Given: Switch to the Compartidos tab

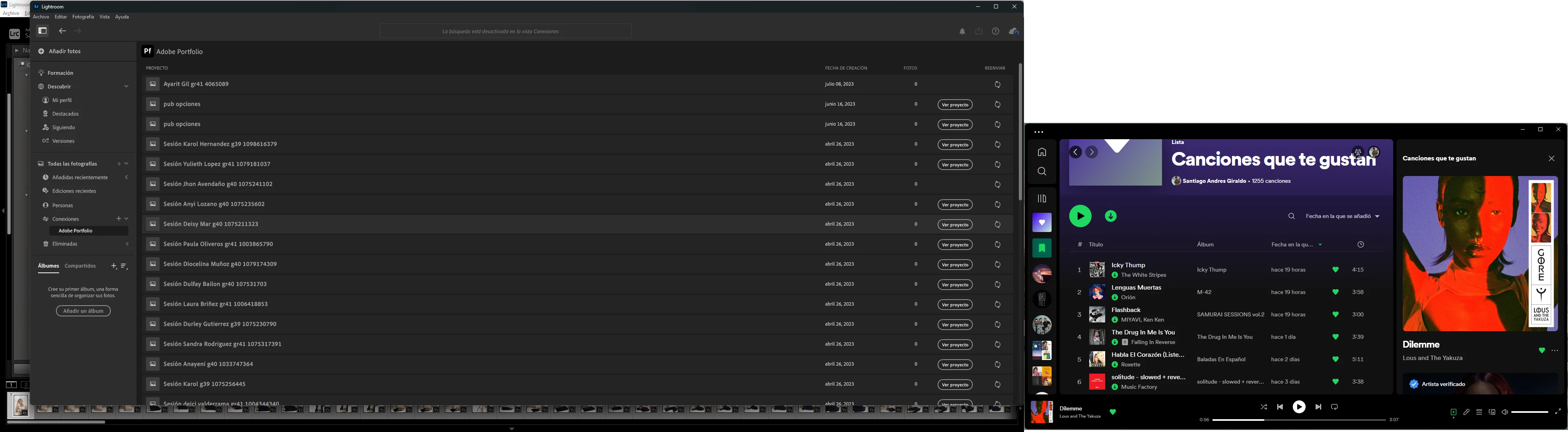Looking at the screenshot, I should (x=80, y=266).
